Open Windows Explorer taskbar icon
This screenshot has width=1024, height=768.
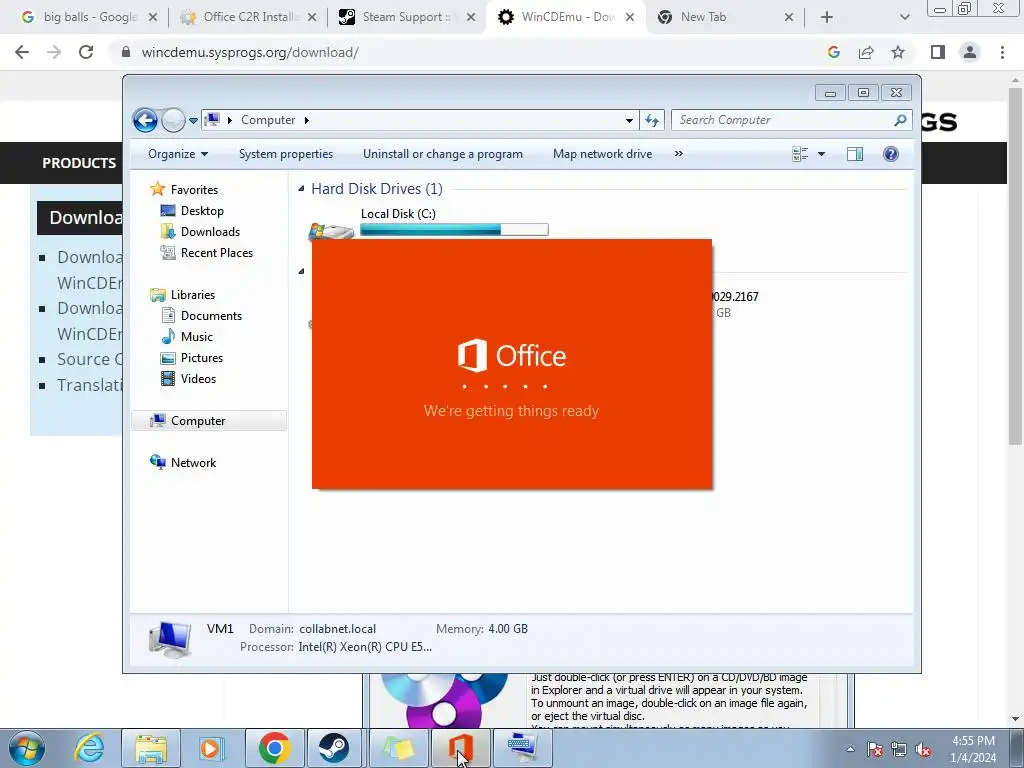(151, 748)
